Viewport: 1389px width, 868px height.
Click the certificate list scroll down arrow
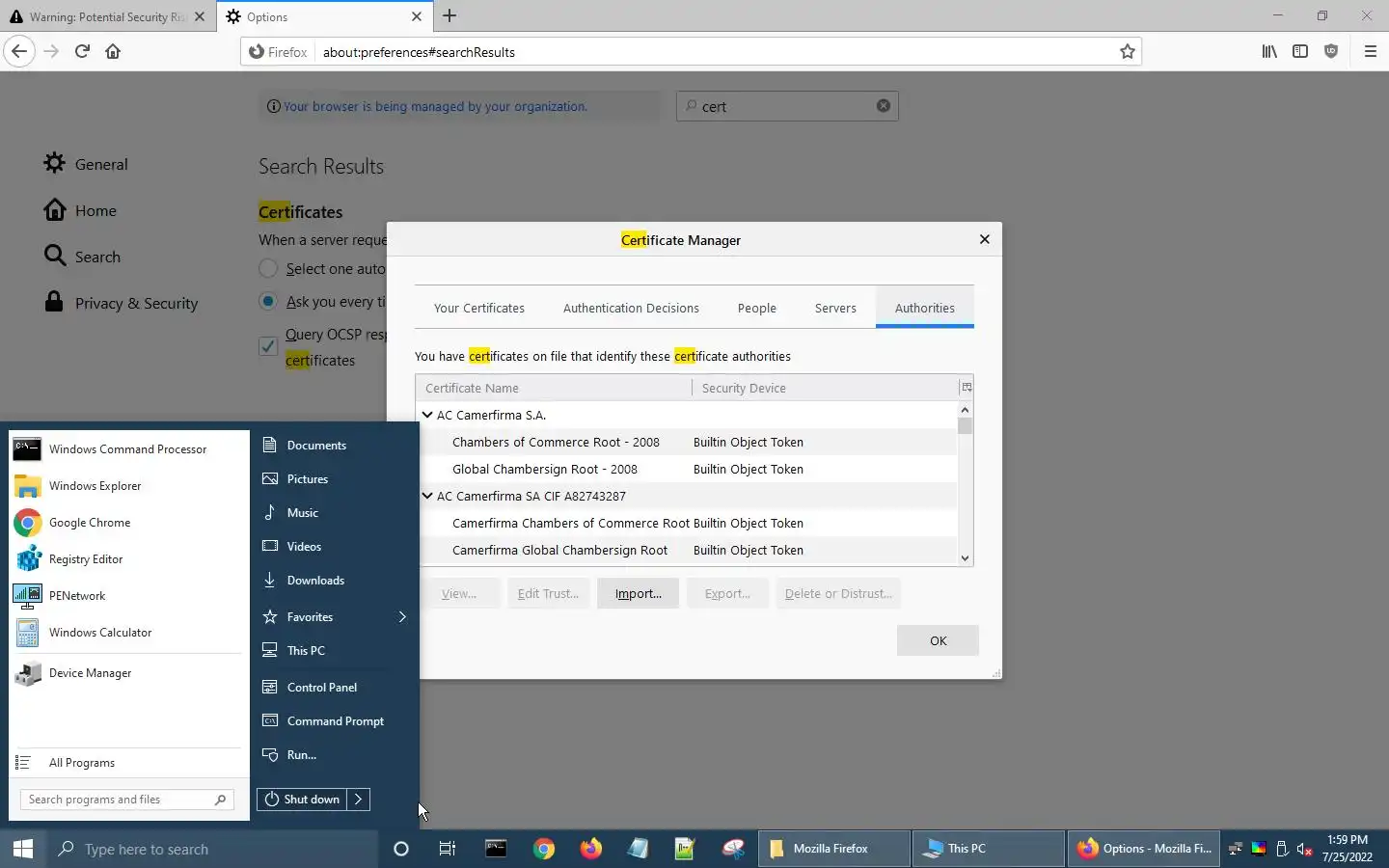pos(965,557)
